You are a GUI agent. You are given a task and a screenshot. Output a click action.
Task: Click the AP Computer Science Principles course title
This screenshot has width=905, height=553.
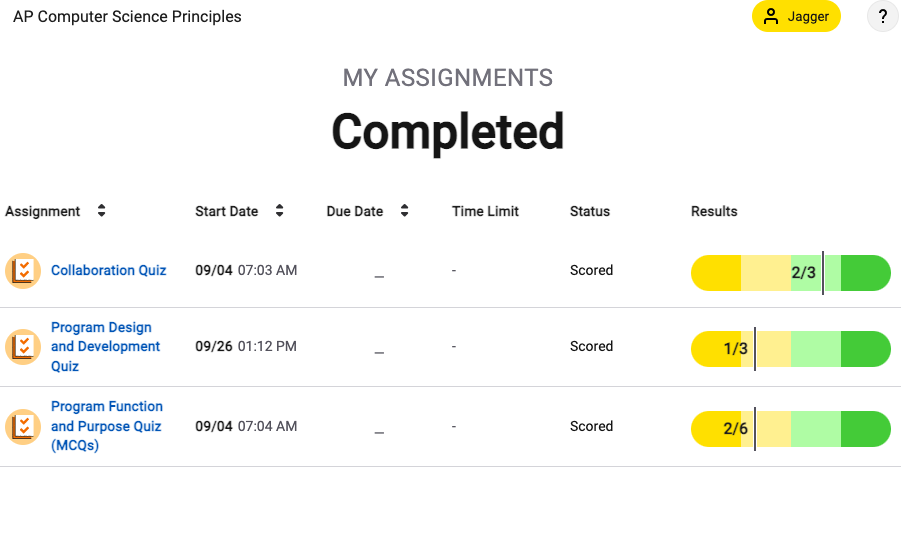127,17
